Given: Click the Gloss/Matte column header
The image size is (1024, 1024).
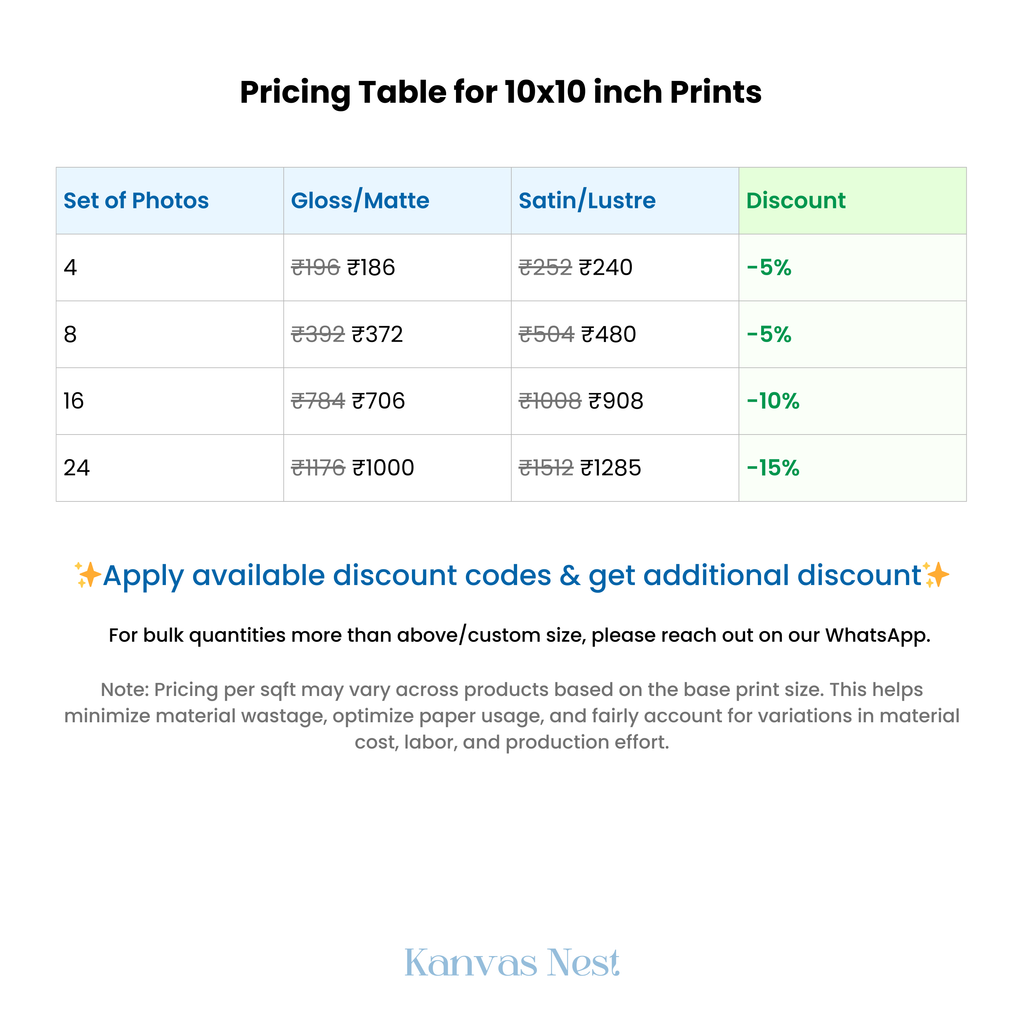Looking at the screenshot, I should click(360, 200).
